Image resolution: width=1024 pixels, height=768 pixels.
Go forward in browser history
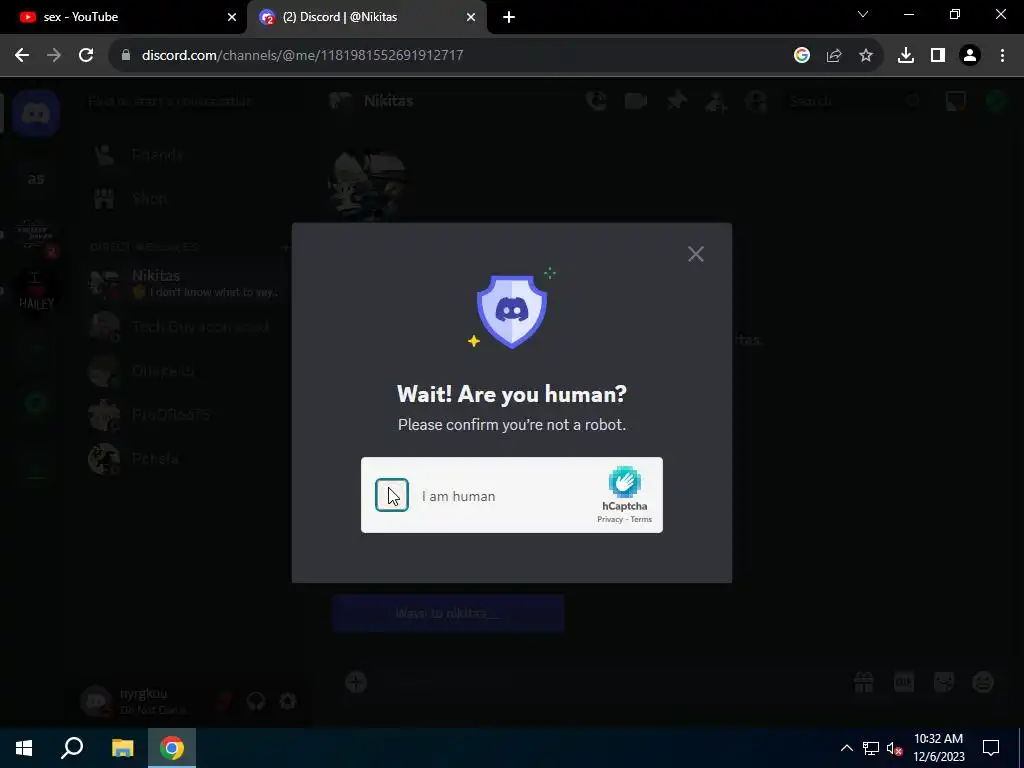pos(54,56)
